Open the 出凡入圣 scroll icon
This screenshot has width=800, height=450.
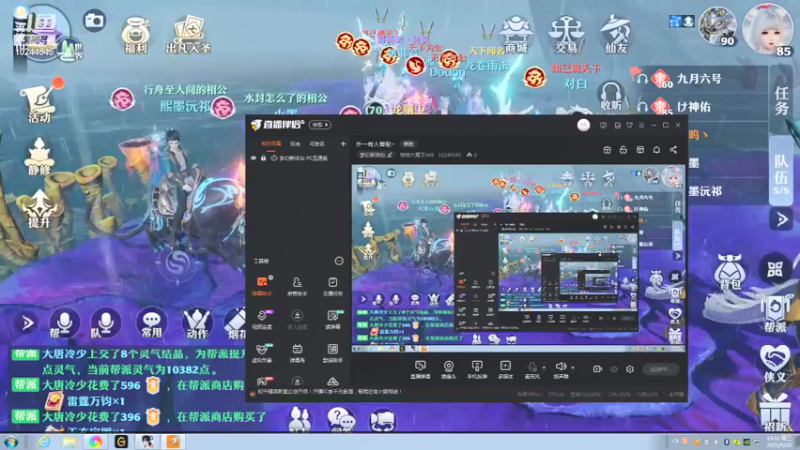click(188, 35)
